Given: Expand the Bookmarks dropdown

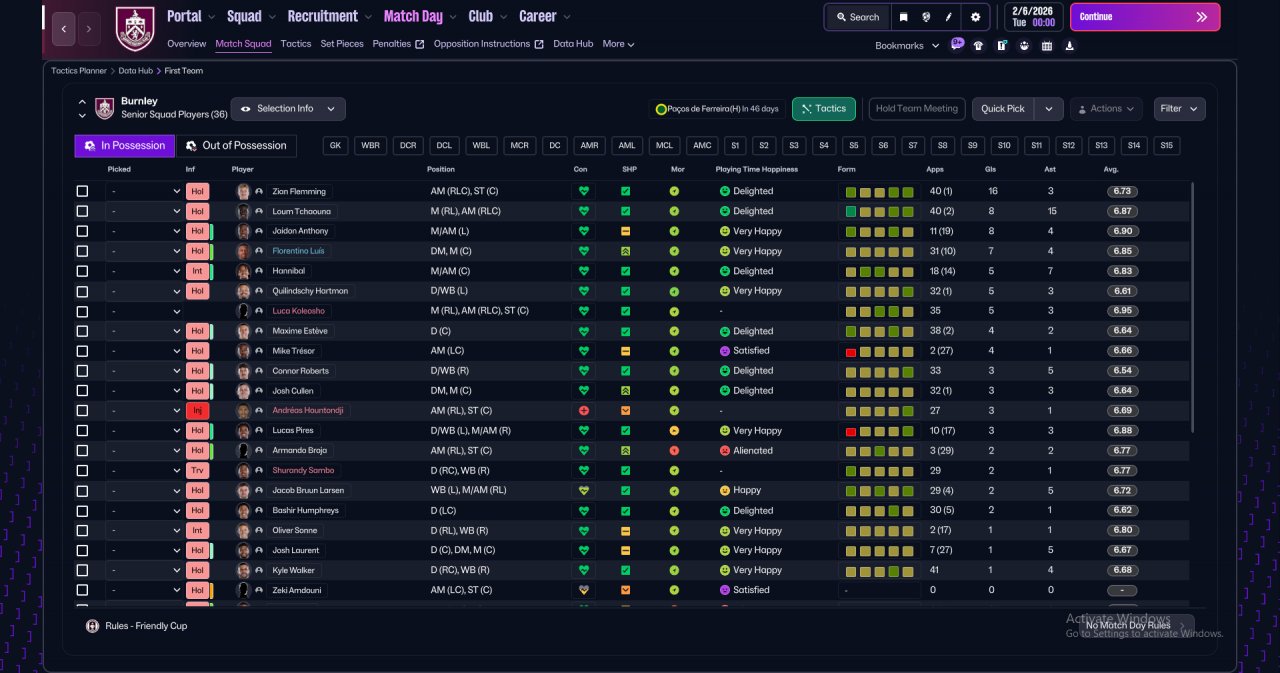Looking at the screenshot, I should point(907,46).
